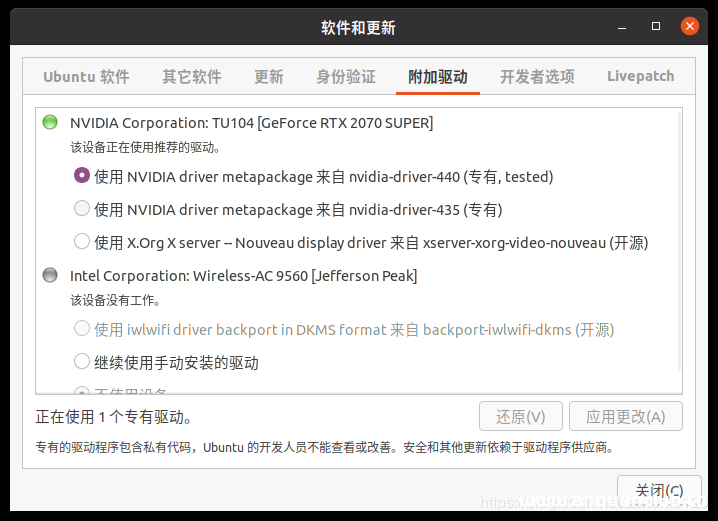Open the 其它软件 tab
This screenshot has height=521, width=718.
tap(192, 76)
